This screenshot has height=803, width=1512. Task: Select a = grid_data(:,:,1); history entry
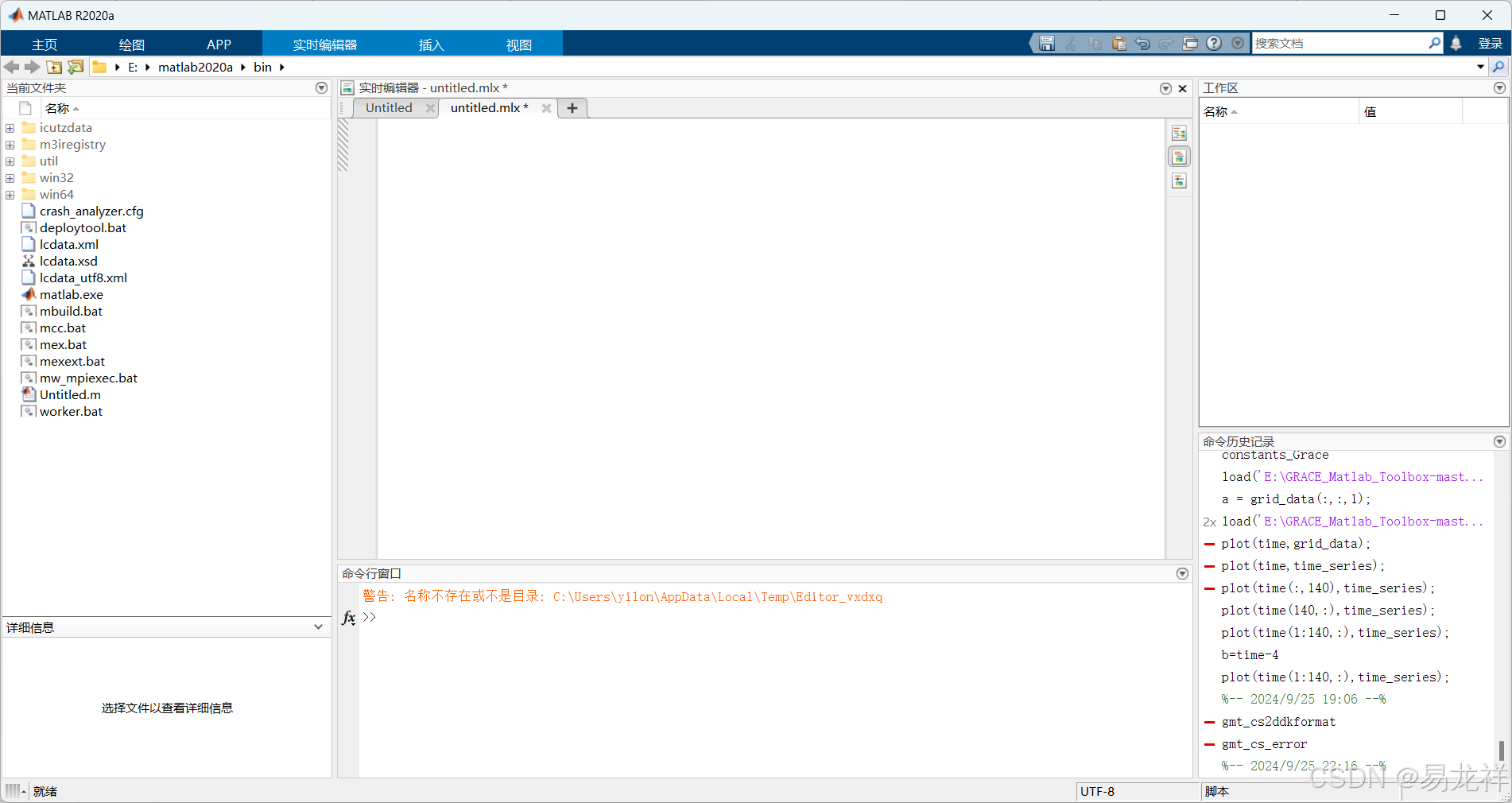point(1296,499)
